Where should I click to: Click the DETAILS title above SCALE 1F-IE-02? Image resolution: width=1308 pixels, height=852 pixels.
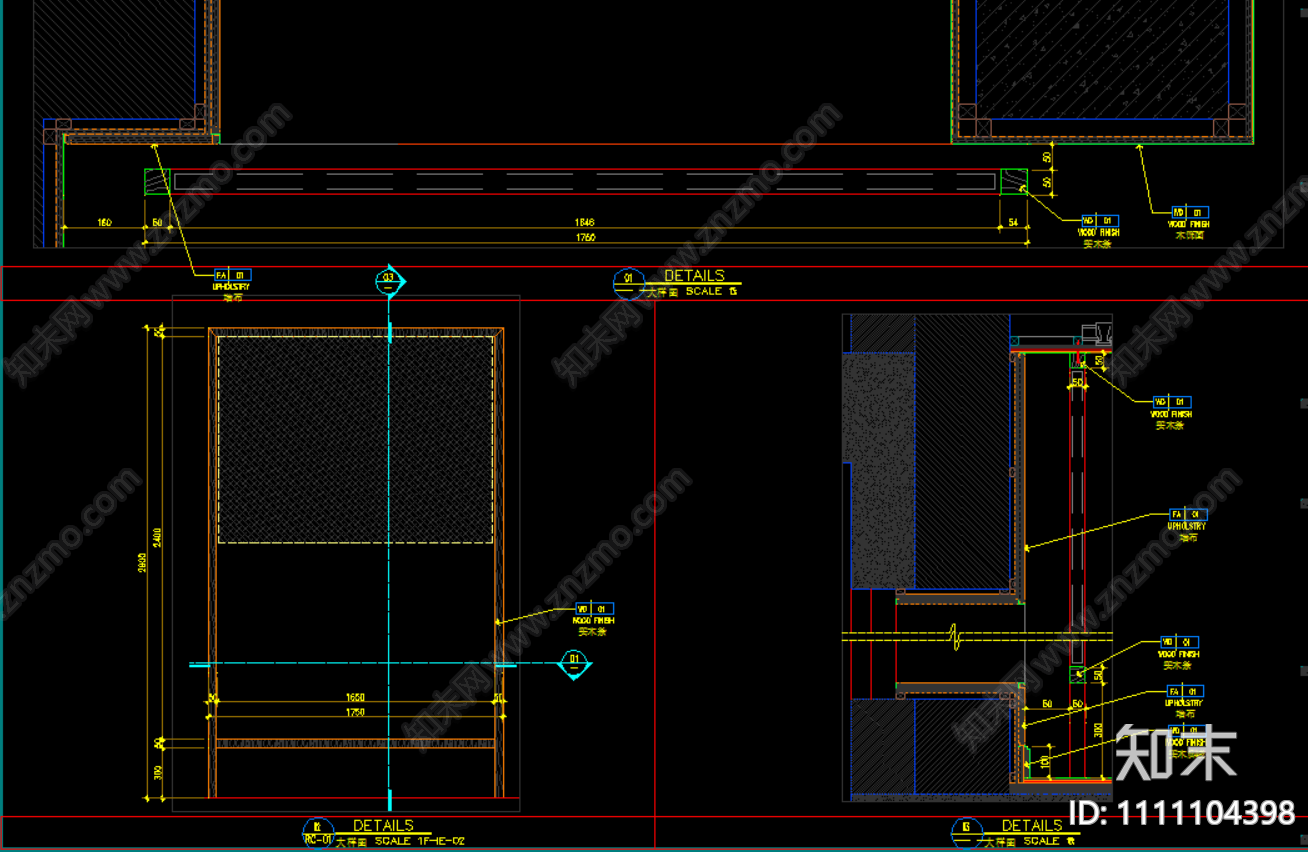[x=383, y=826]
